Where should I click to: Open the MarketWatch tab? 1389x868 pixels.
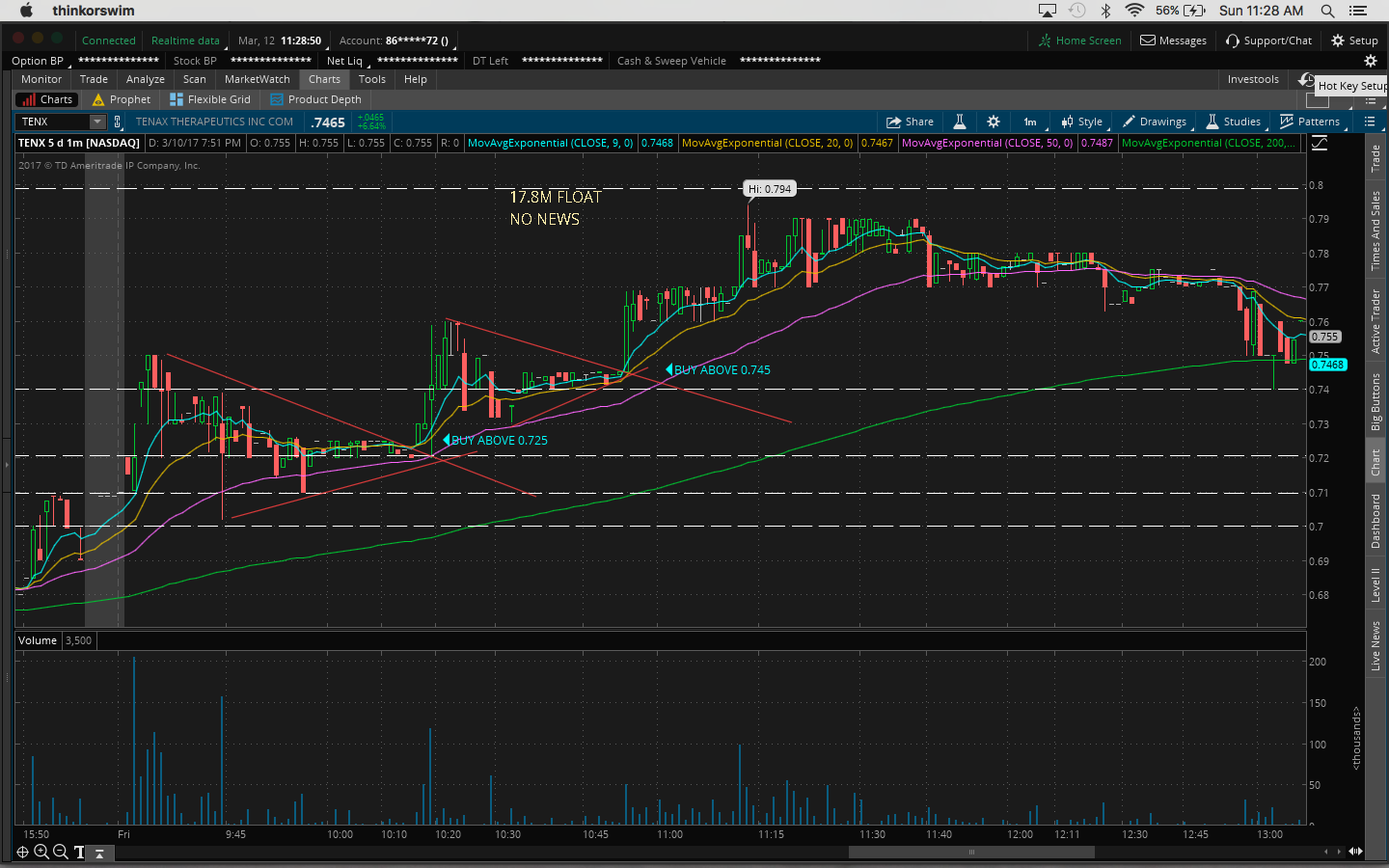point(258,79)
